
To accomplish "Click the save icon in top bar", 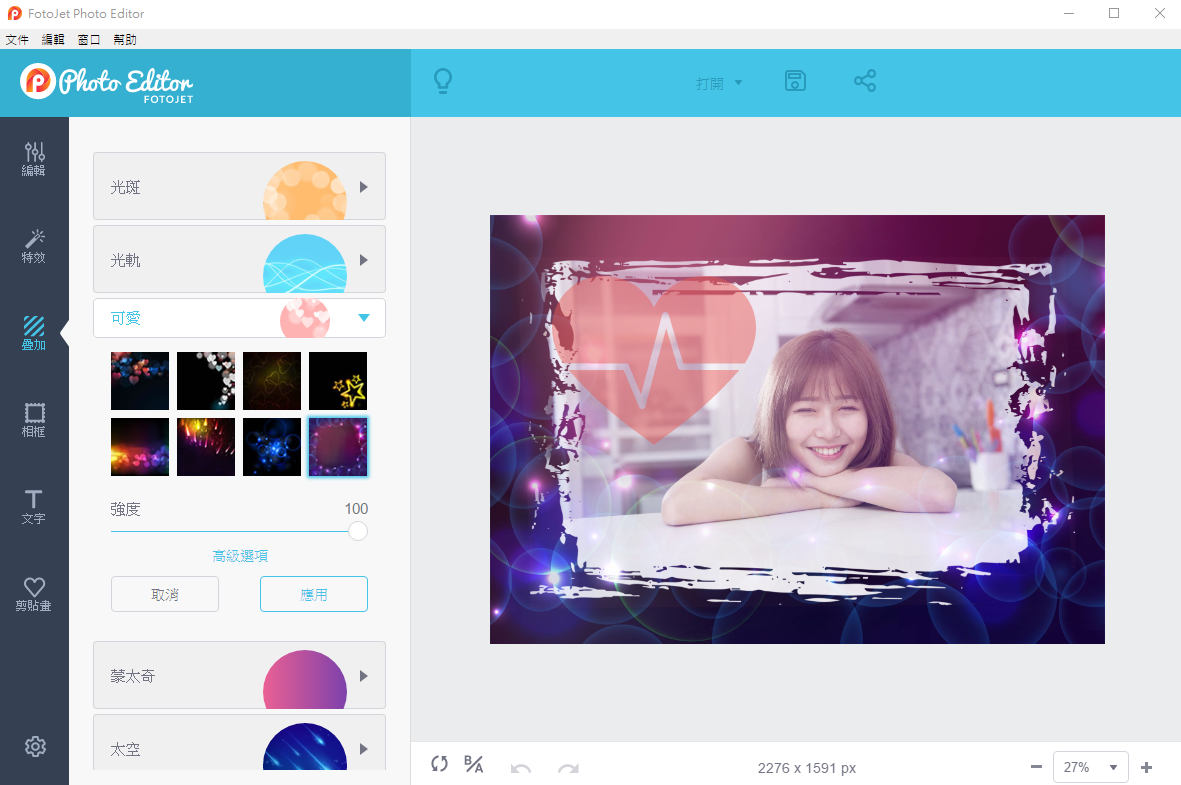I will click(x=795, y=81).
